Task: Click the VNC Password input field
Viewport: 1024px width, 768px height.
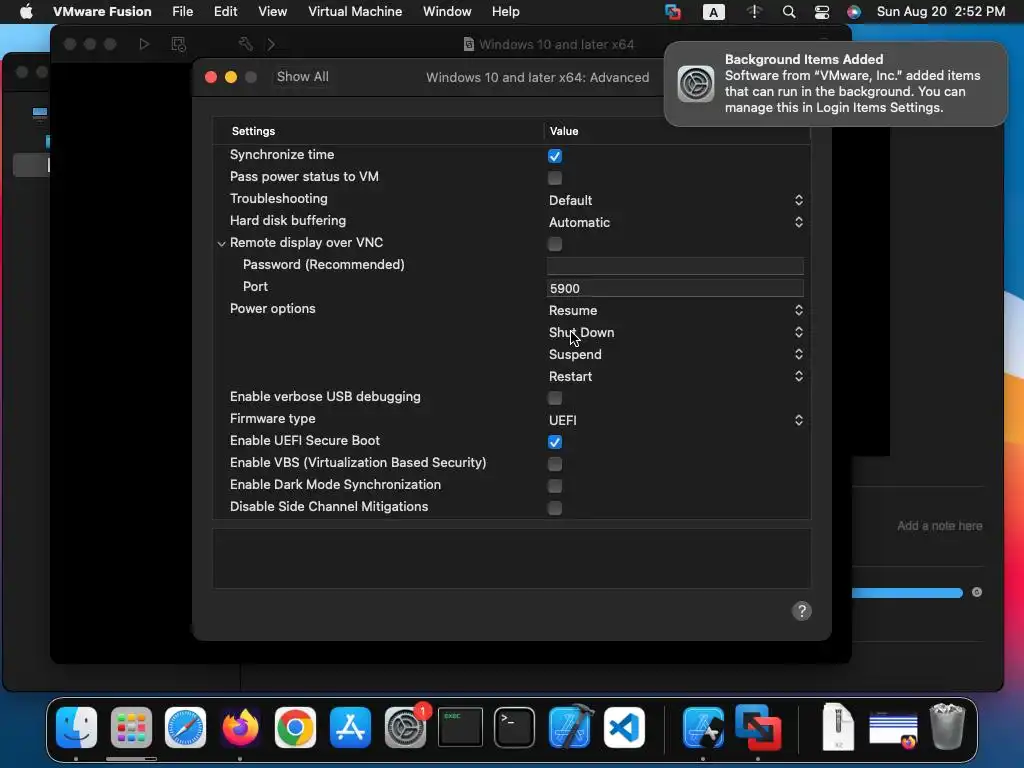Action: (x=675, y=266)
